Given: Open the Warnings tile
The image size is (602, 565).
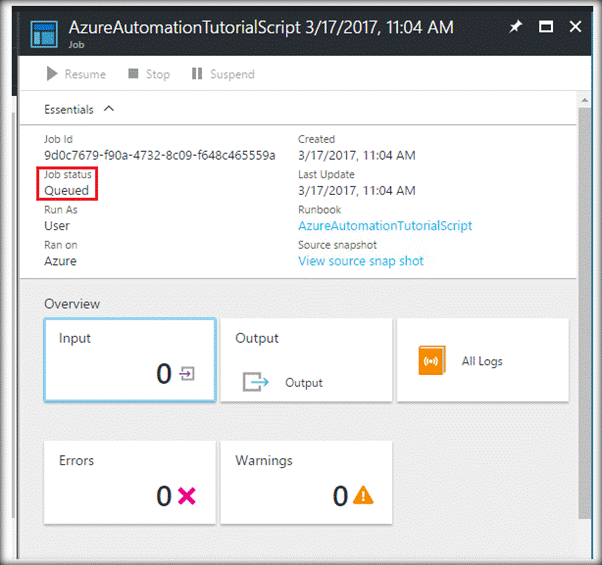Looking at the screenshot, I should pyautogui.click(x=306, y=482).
